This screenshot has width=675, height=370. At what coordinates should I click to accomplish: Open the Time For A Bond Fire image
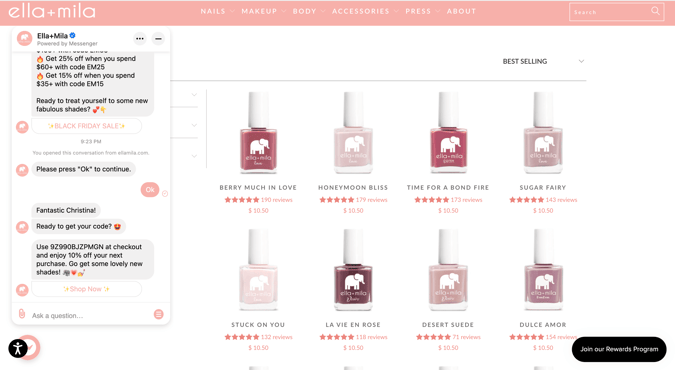coord(448,133)
